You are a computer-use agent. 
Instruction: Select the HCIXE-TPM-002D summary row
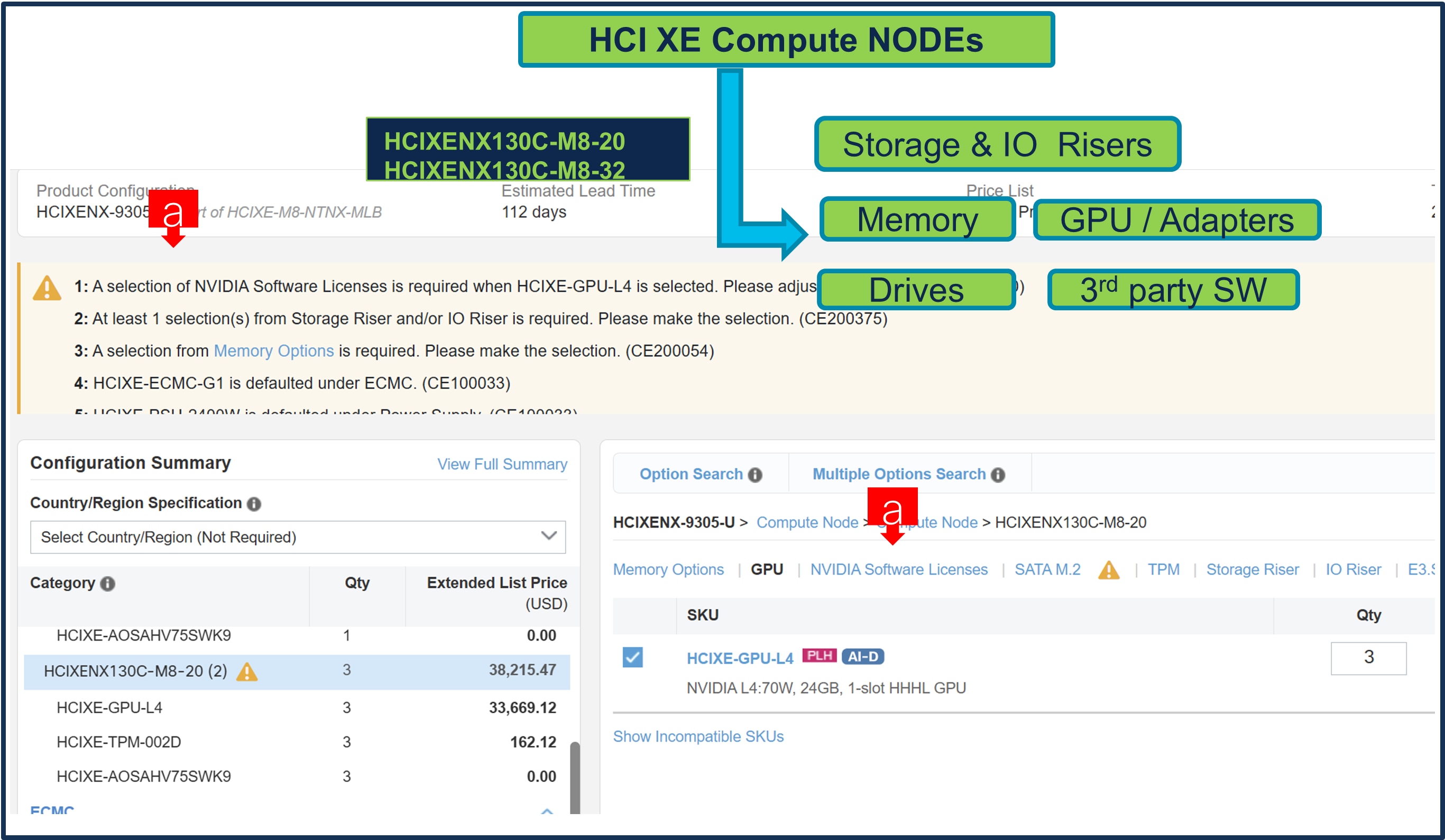[297, 742]
